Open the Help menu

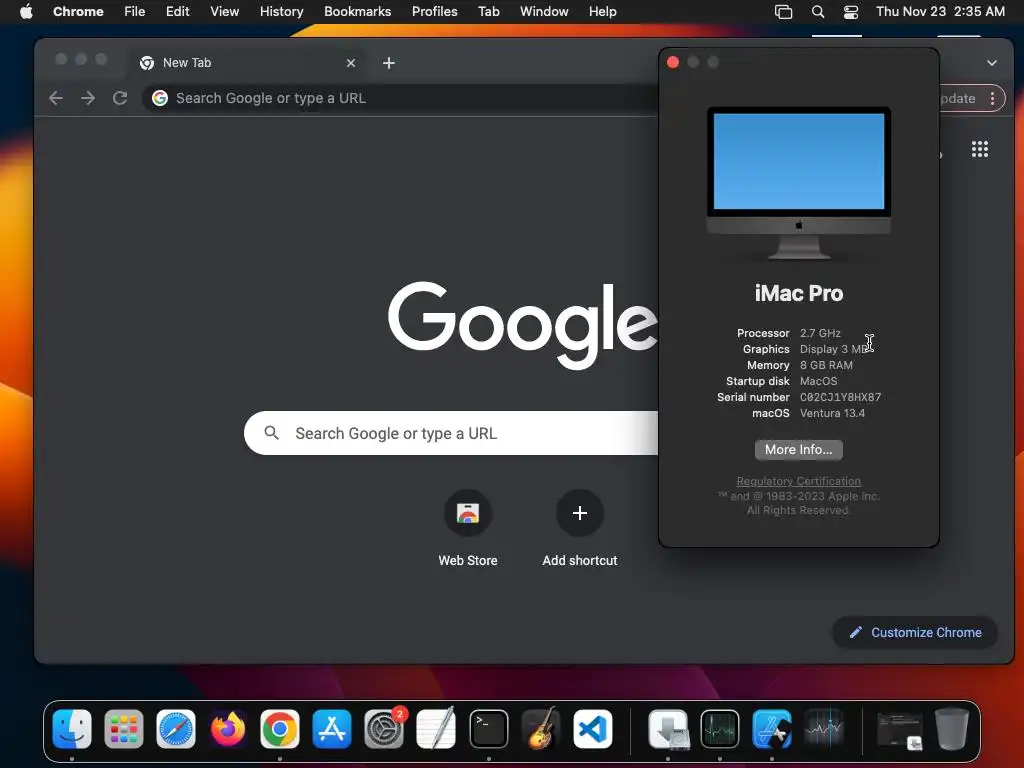tap(602, 11)
